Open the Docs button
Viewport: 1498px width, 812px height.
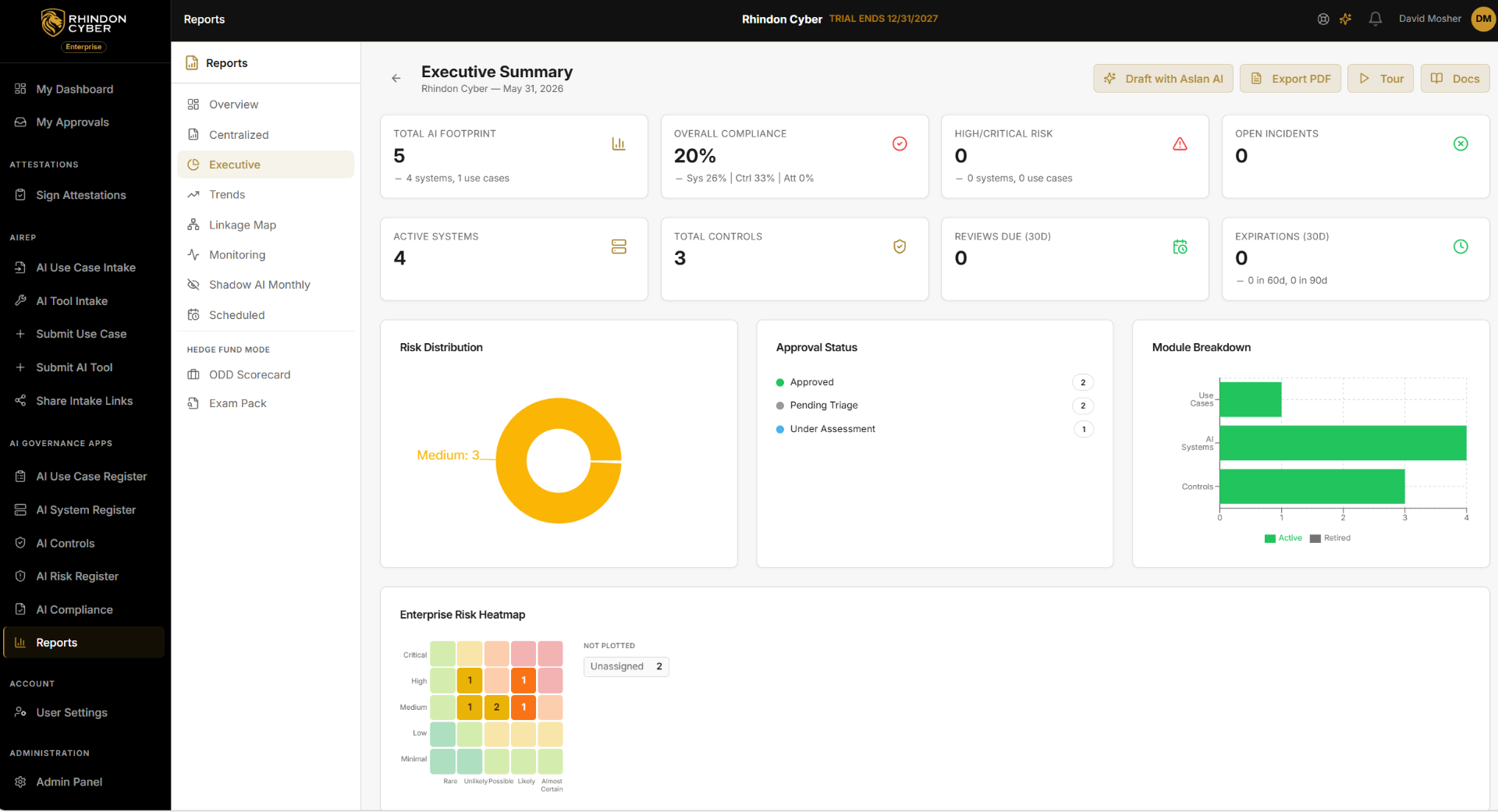[1455, 79]
